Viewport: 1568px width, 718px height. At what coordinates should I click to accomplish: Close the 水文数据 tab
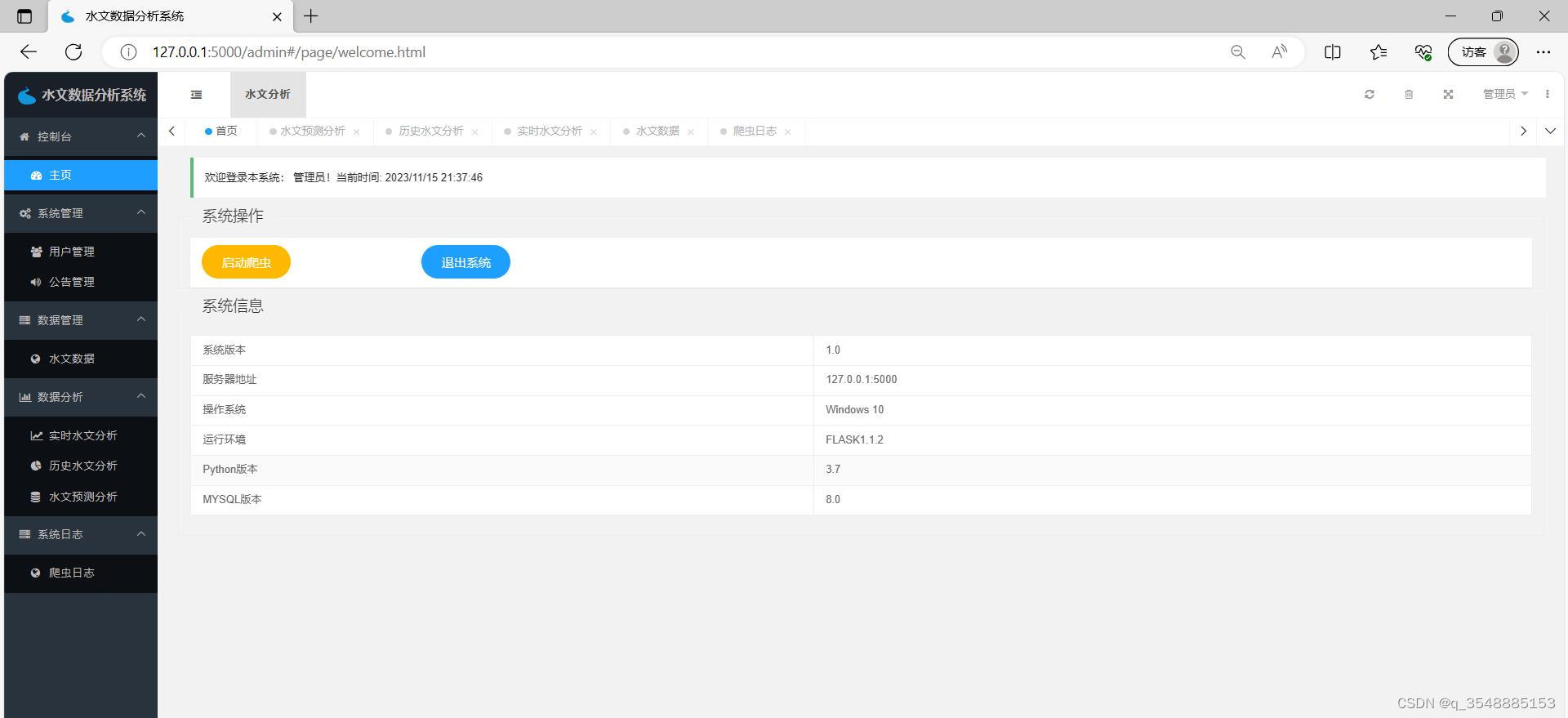coord(690,132)
